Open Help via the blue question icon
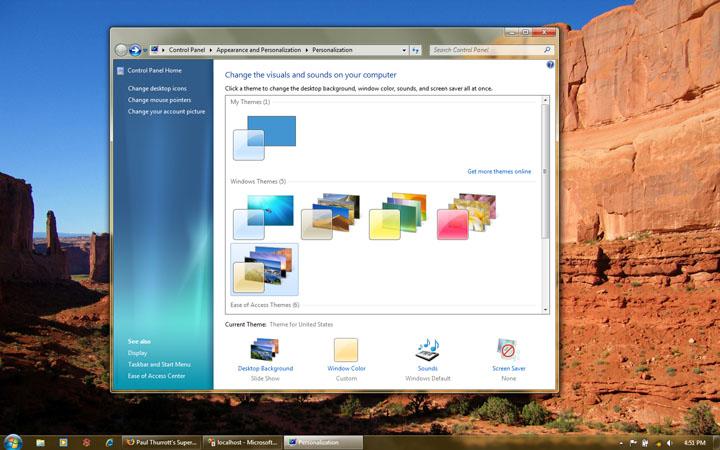This screenshot has height=450, width=720. point(550,65)
